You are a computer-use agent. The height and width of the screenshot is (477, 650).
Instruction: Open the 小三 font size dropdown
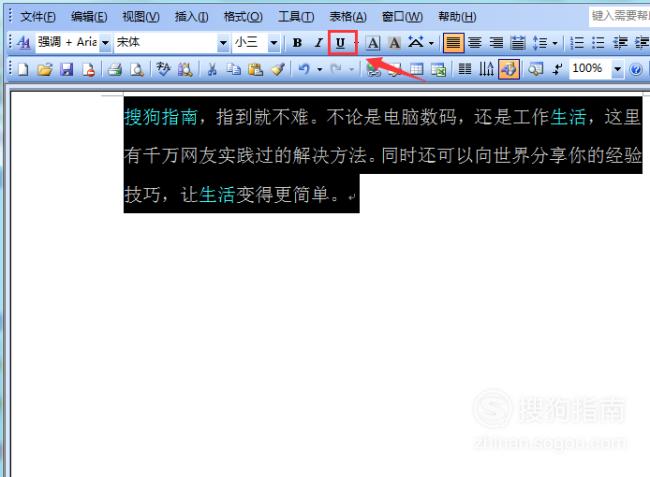(x=274, y=43)
